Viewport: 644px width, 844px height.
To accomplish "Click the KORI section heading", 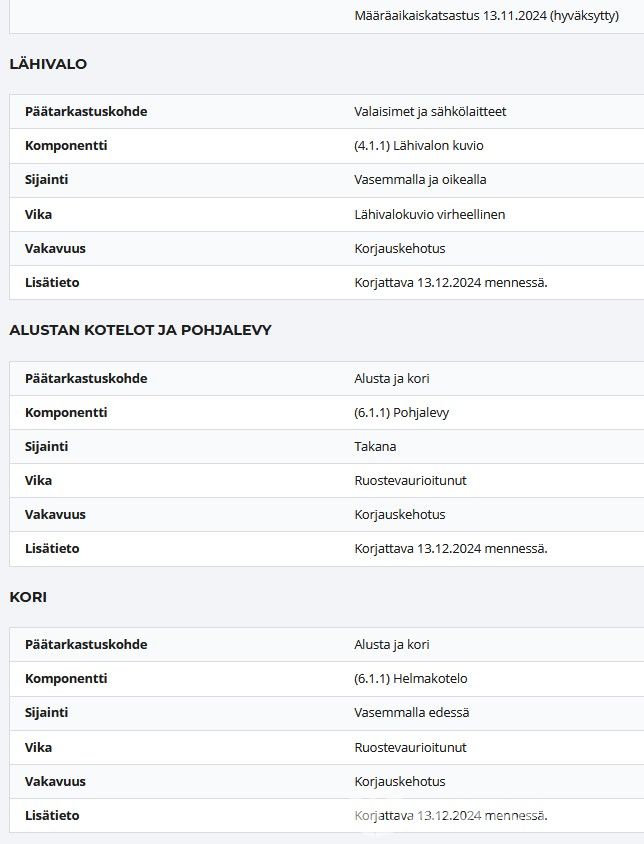I will click(x=28, y=597).
